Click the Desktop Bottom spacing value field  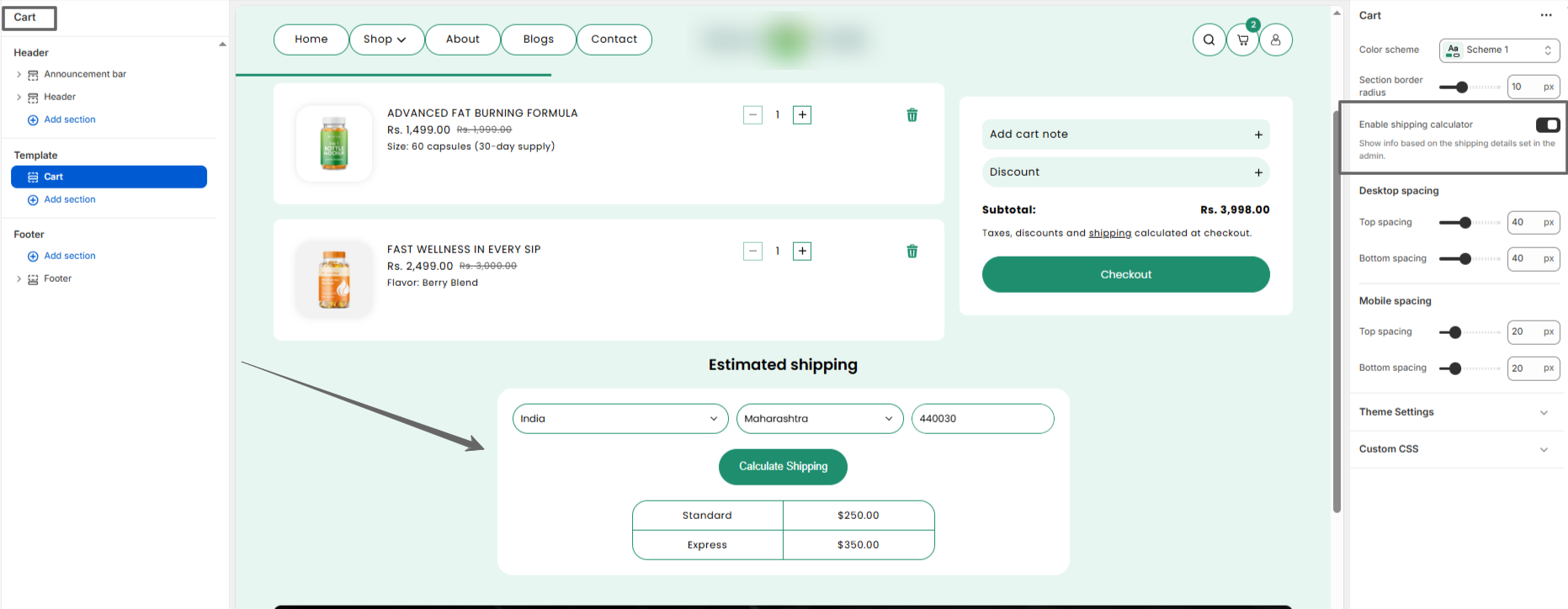coord(1533,259)
